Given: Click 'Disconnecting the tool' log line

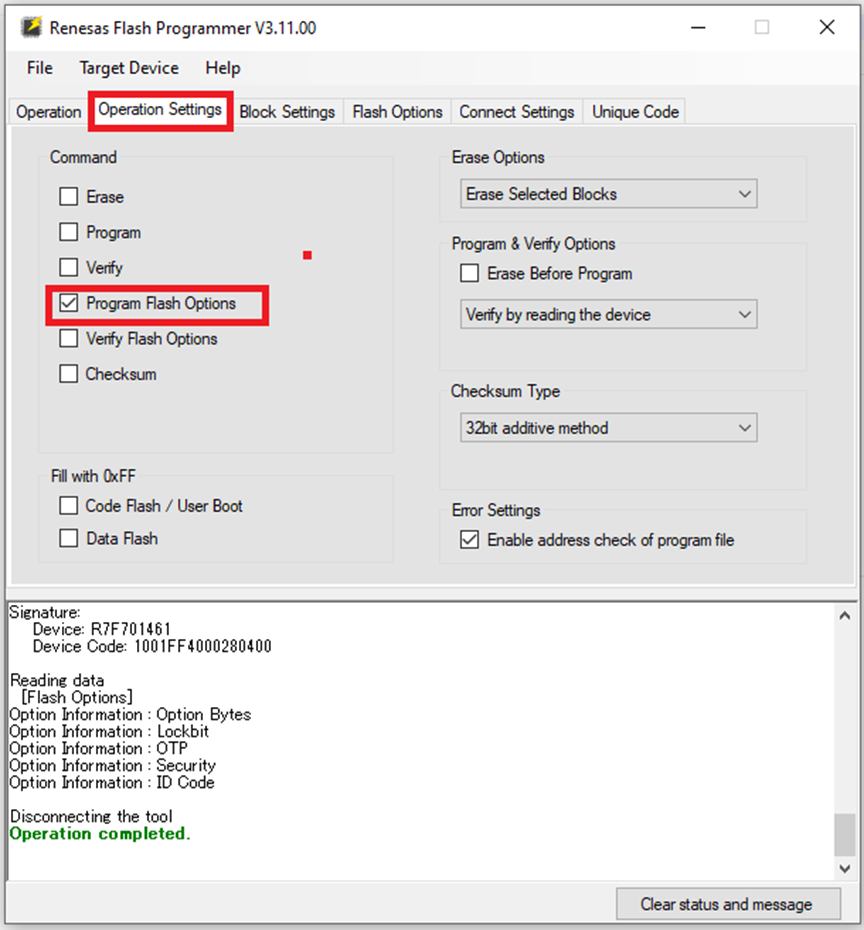Looking at the screenshot, I should 91,817.
